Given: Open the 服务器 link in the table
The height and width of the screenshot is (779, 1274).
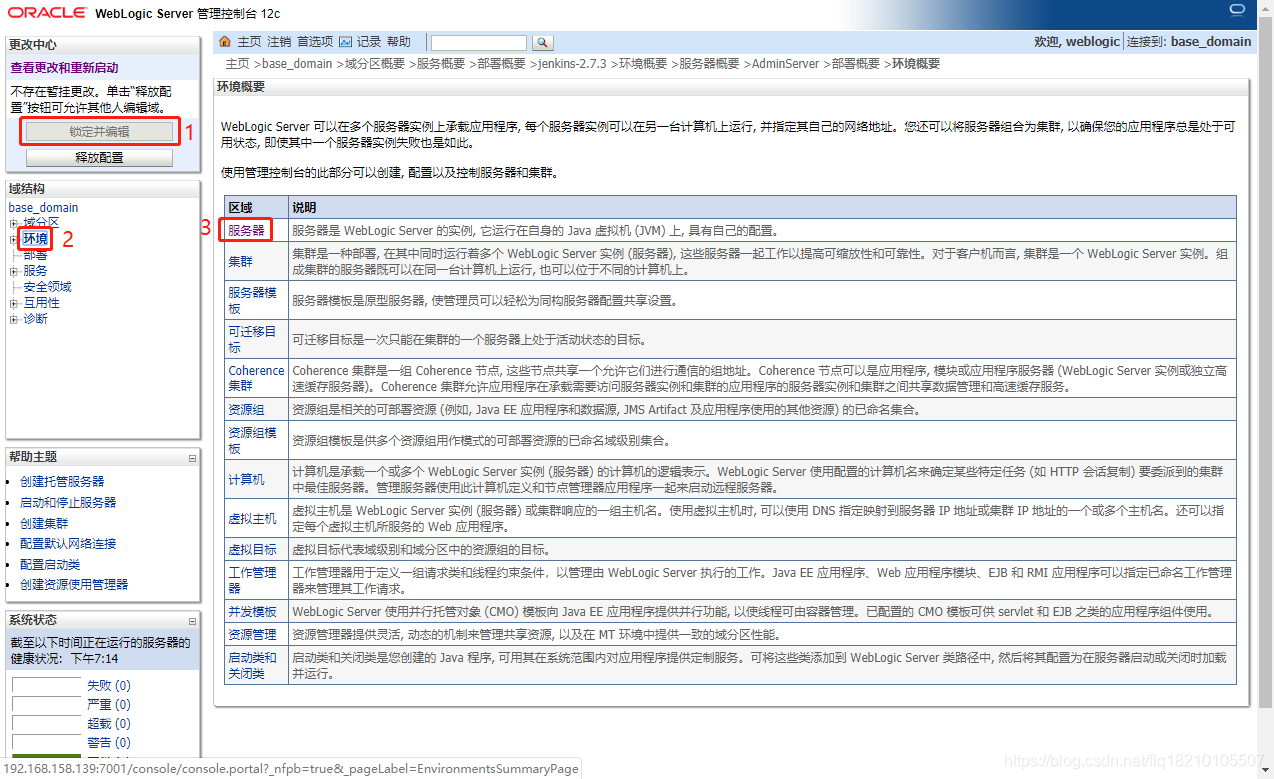Looking at the screenshot, I should [x=246, y=230].
